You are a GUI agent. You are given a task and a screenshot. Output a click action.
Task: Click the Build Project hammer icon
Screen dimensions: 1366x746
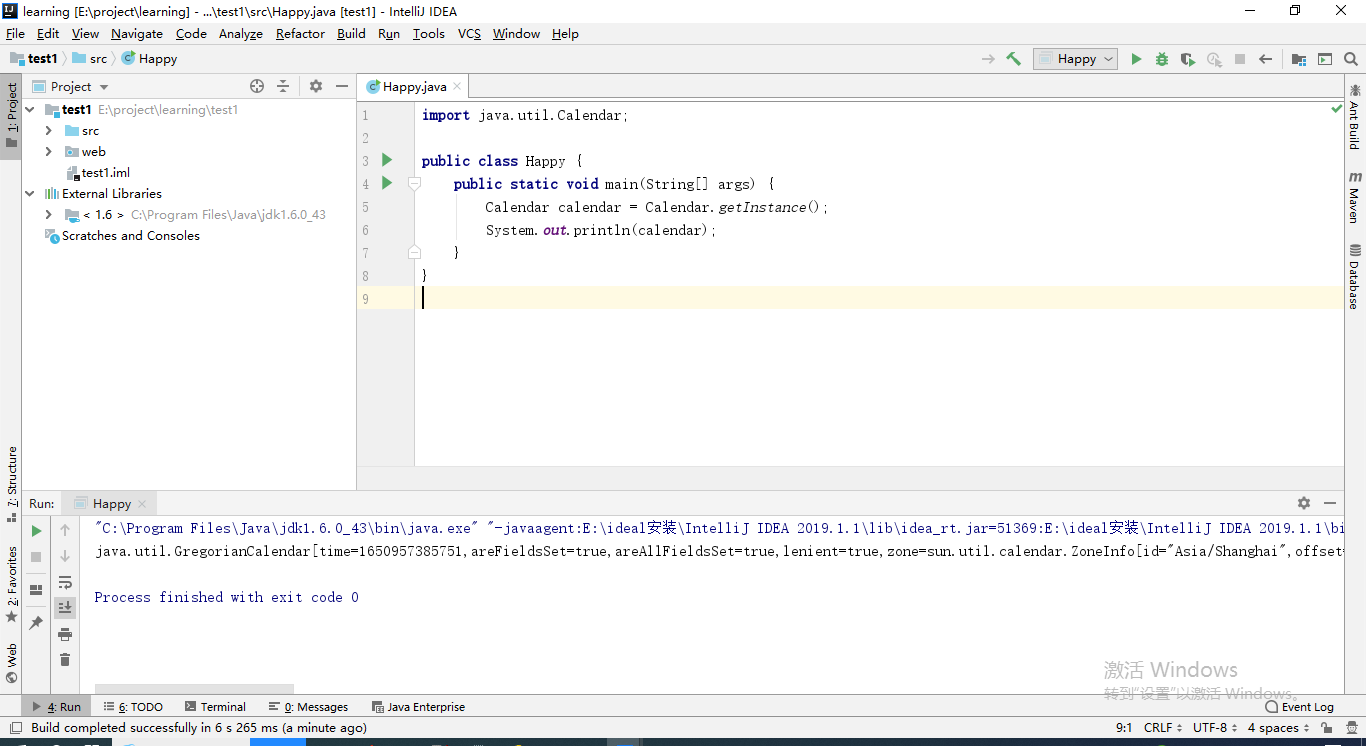[x=1014, y=59]
